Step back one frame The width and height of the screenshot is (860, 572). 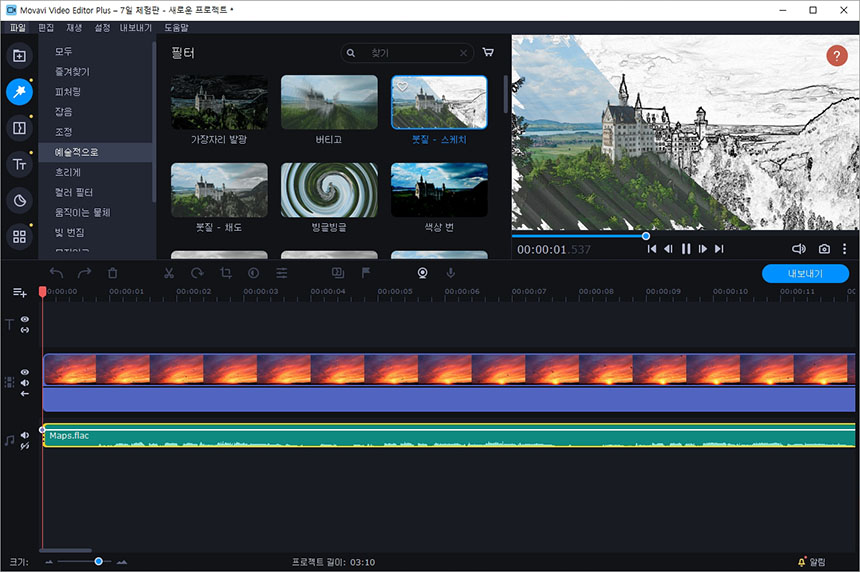coord(668,249)
